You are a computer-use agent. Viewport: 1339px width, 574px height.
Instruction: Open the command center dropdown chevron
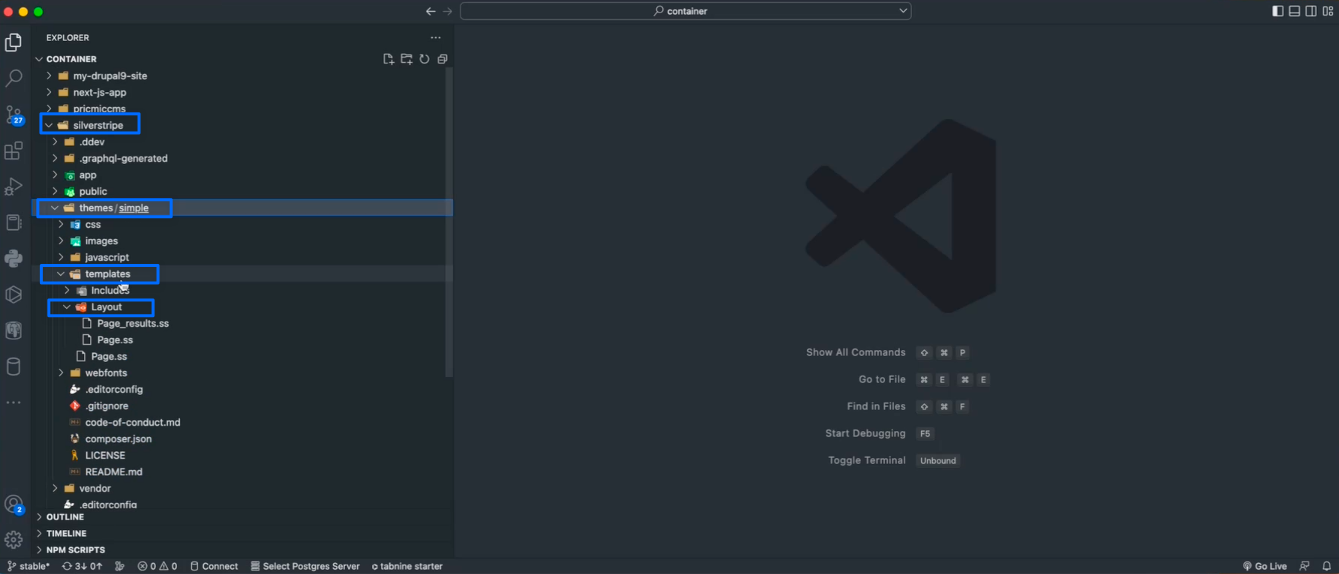click(903, 11)
